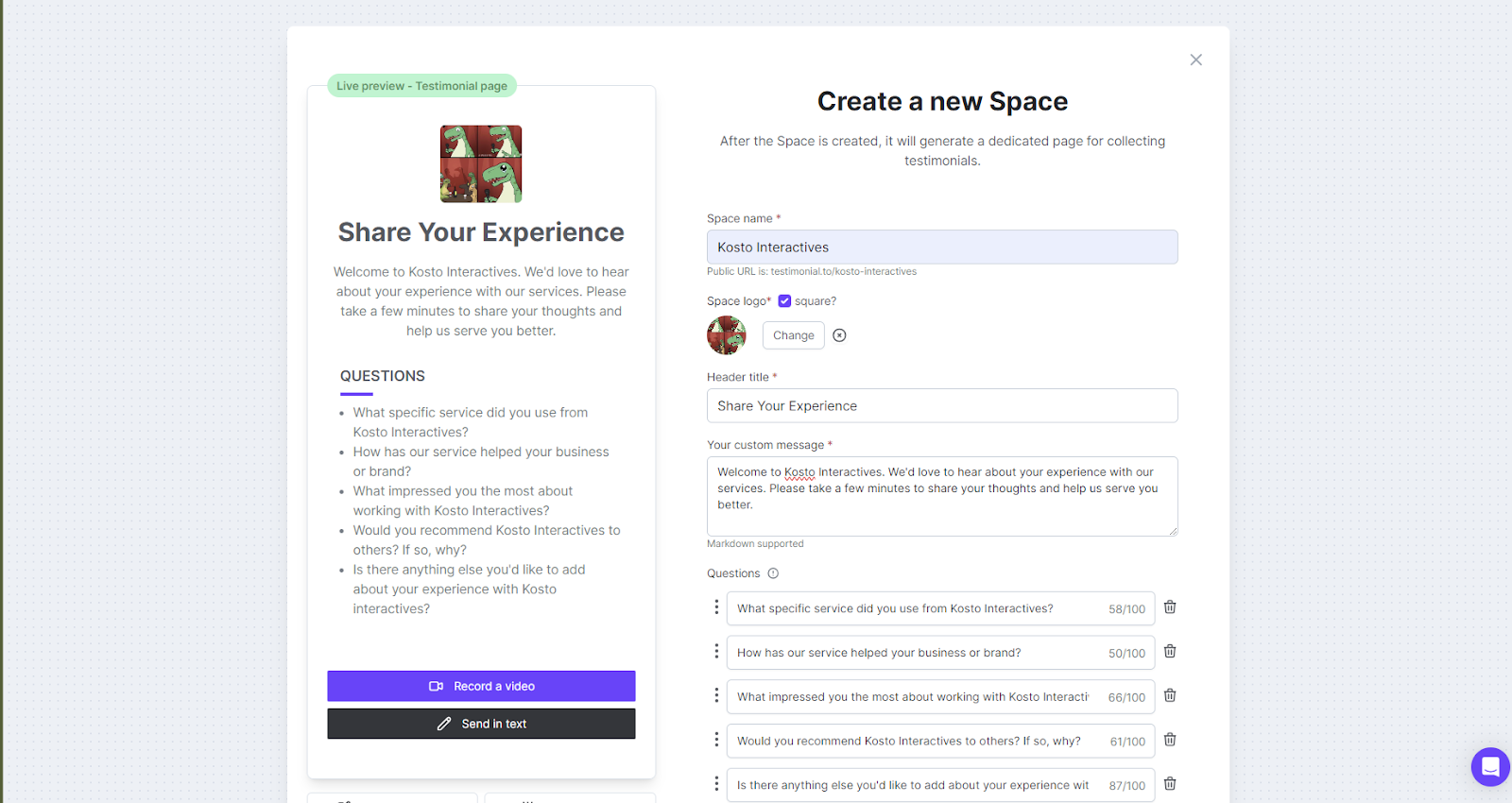Screen dimensions: 1512x803
Task: Click drag handle of 'Is there anything else' question
Action: (x=716, y=784)
